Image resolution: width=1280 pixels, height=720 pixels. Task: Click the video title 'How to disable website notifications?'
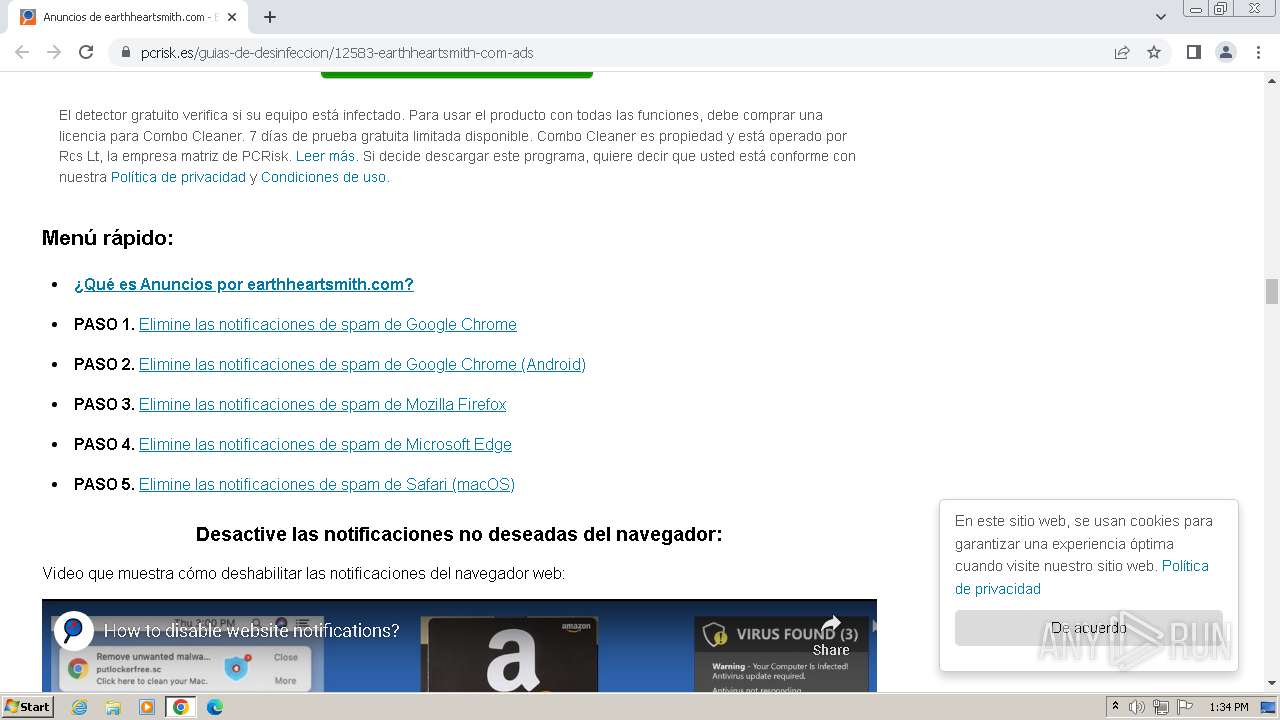(x=251, y=631)
